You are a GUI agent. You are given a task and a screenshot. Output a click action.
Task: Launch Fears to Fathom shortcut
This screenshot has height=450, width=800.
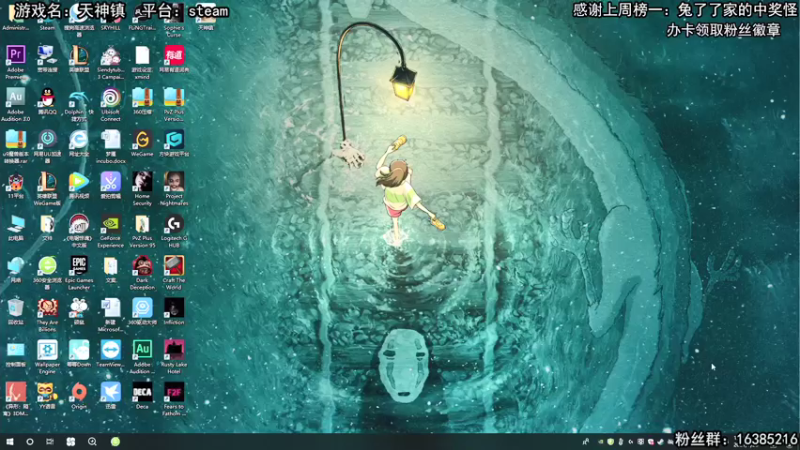coord(173,392)
